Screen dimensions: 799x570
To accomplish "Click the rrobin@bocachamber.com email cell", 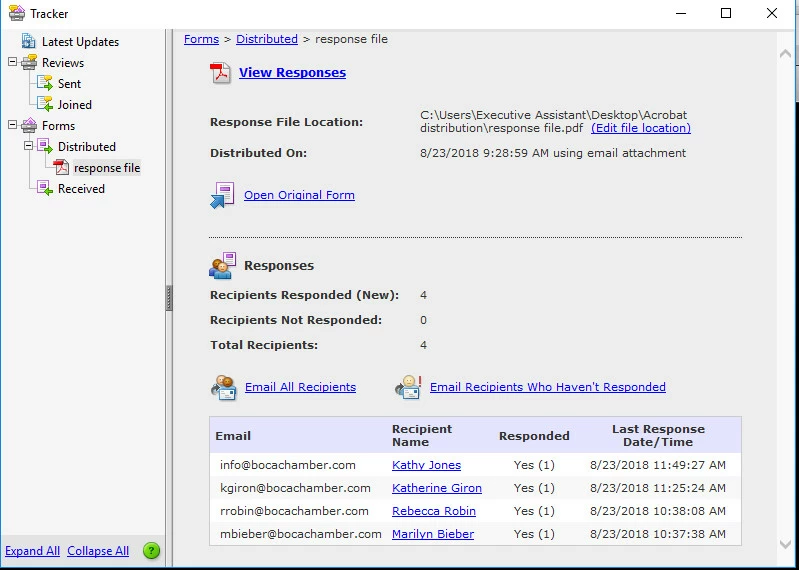I will pyautogui.click(x=294, y=511).
